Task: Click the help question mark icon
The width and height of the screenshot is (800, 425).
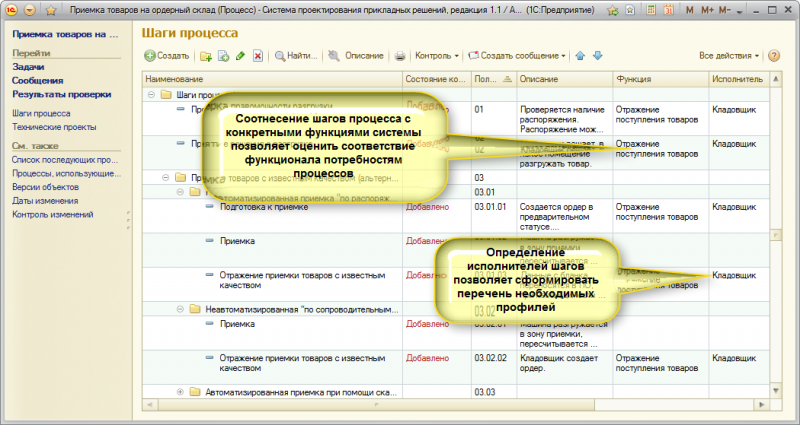Action: pos(773,56)
